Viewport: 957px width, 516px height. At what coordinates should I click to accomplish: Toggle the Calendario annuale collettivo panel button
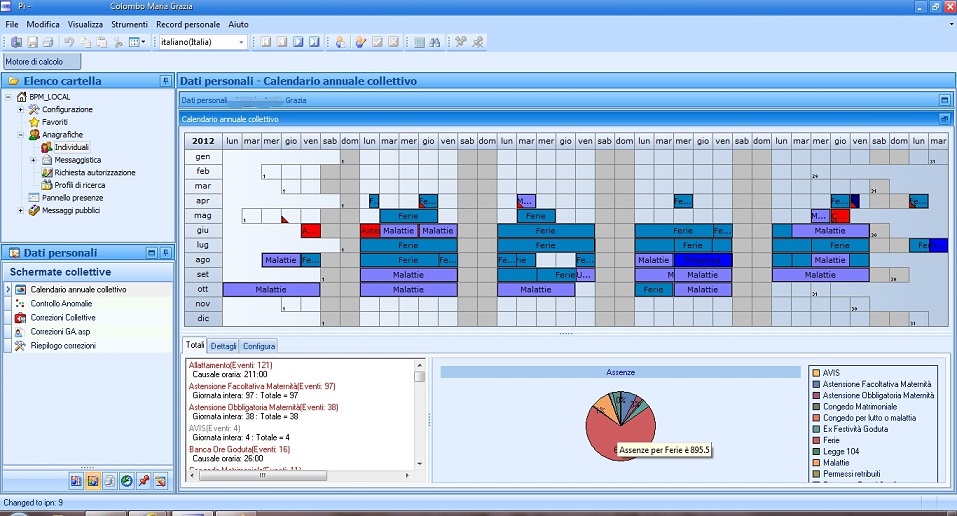pos(944,119)
